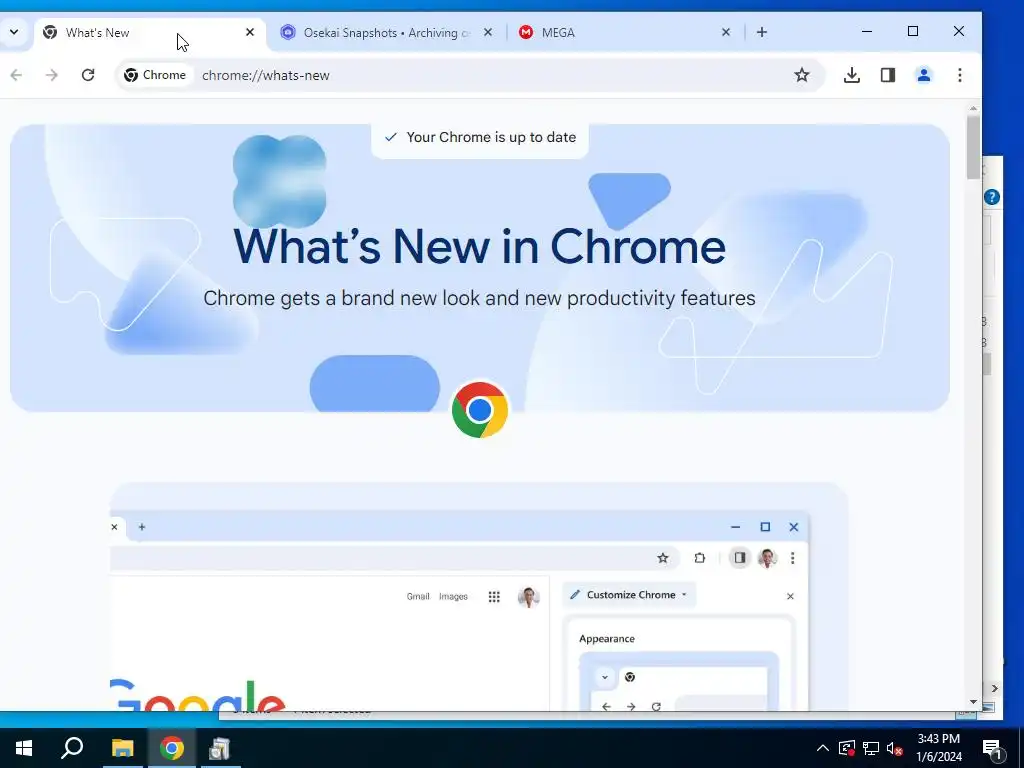
Task: Open the profile avatar menu
Action: (923, 75)
